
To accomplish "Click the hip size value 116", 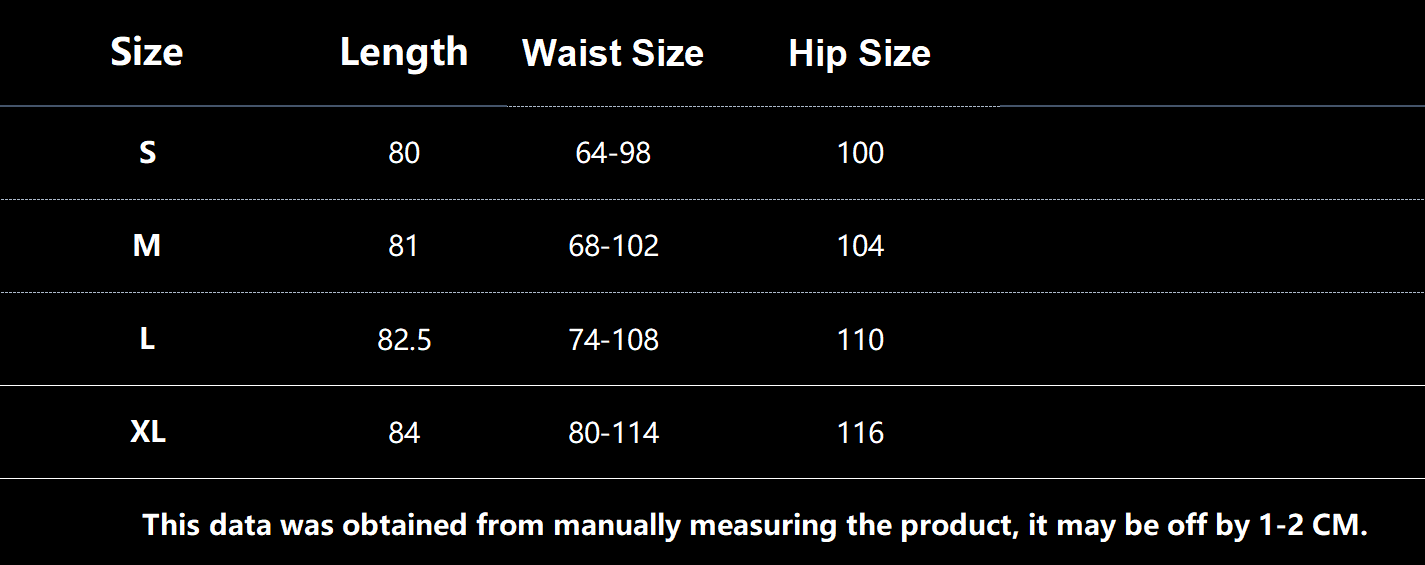I will tap(860, 433).
